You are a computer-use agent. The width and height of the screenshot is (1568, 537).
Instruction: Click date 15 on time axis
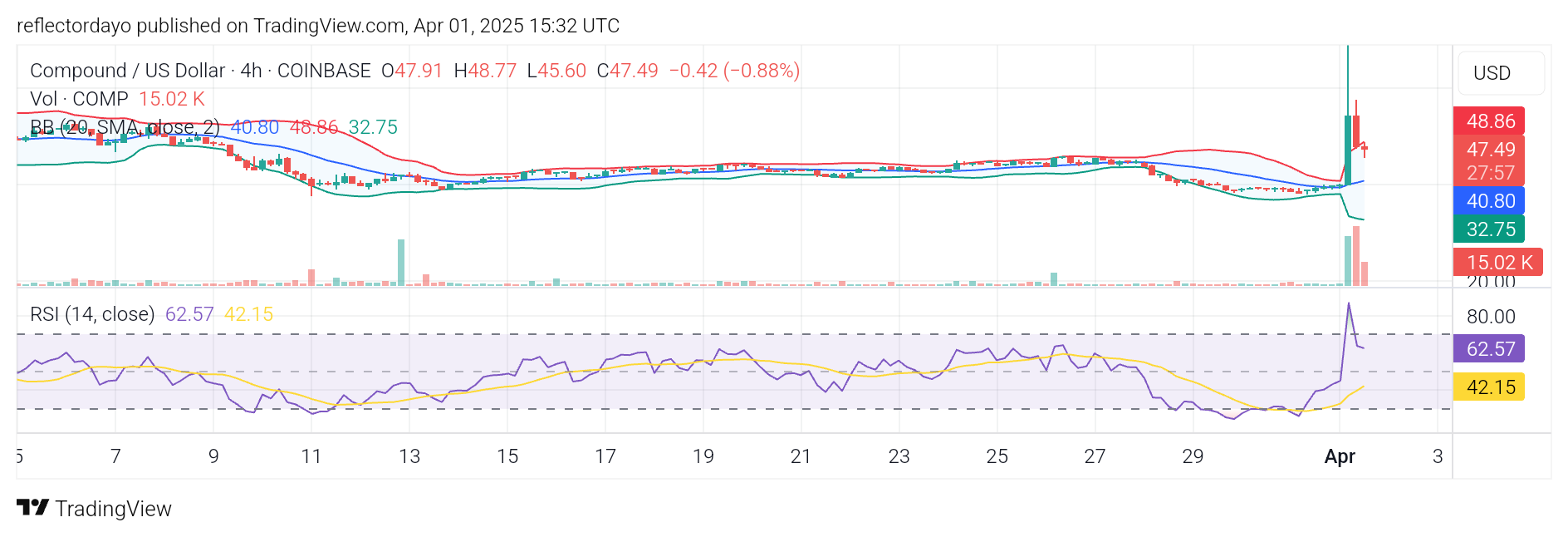tap(507, 456)
